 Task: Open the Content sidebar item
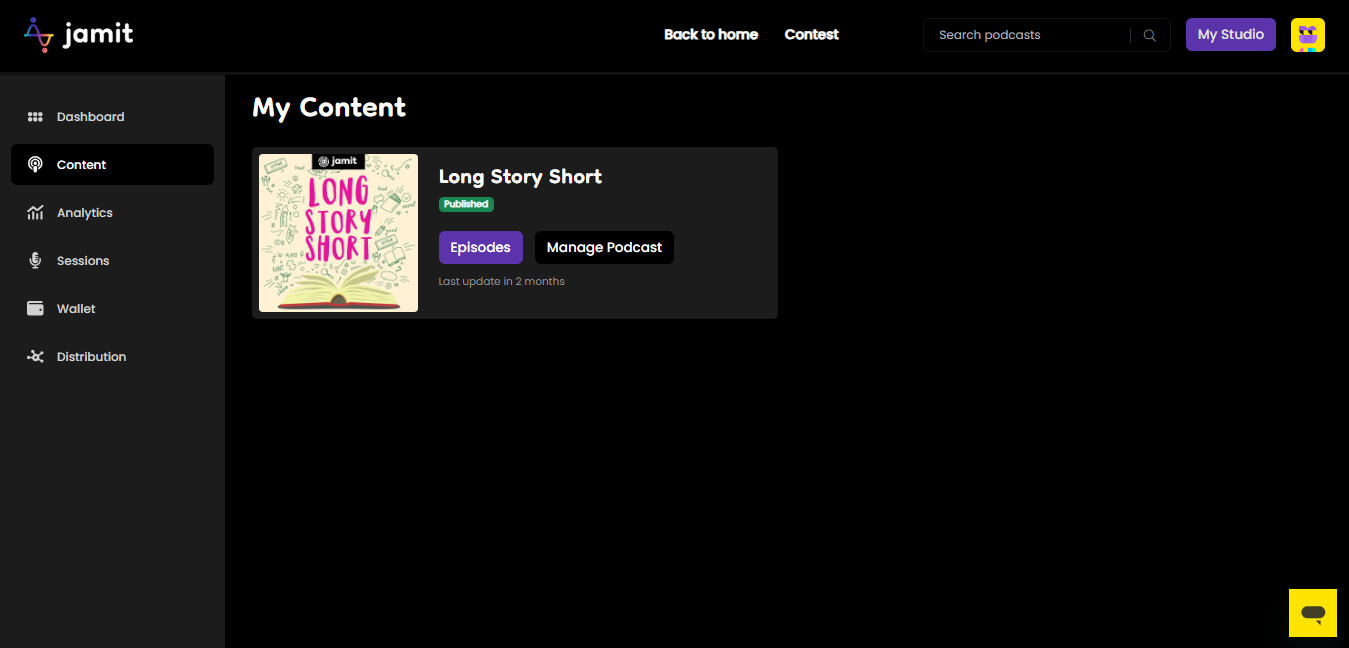(112, 165)
